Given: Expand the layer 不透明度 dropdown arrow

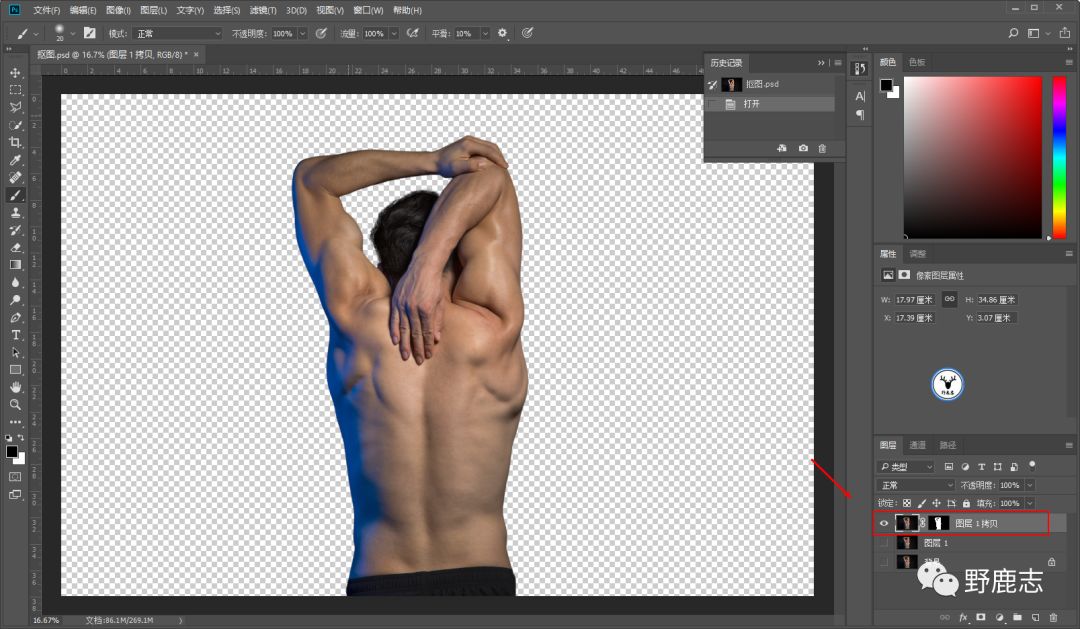Looking at the screenshot, I should pos(1030,485).
